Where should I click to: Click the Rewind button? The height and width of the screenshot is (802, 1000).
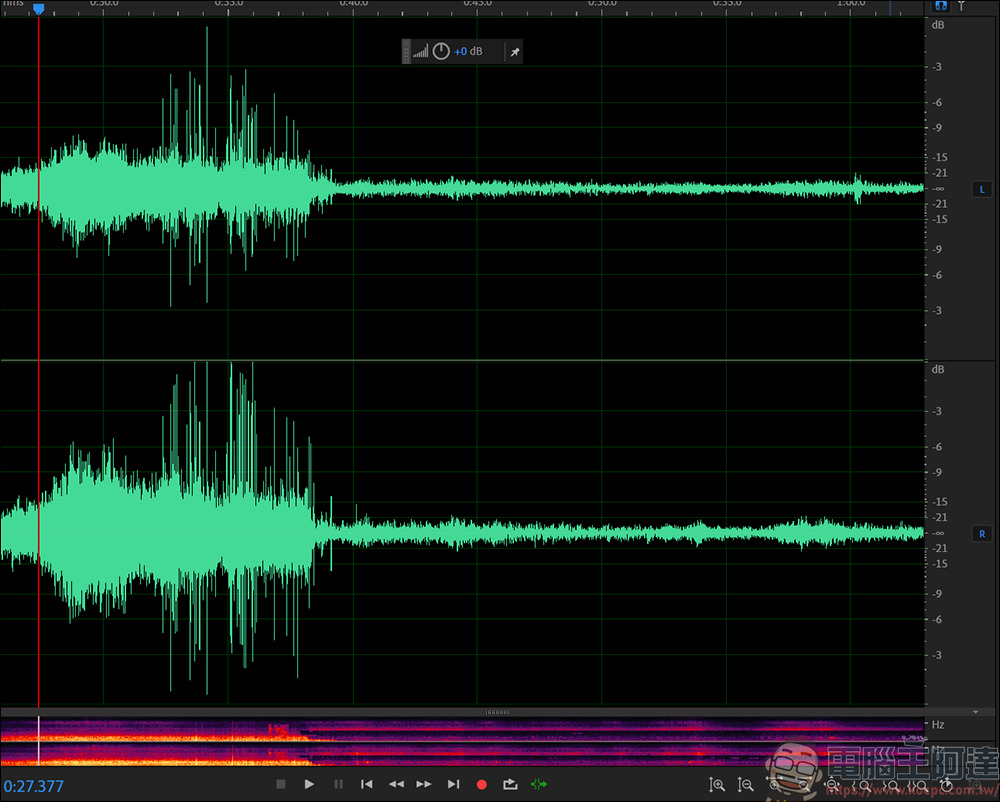point(396,785)
